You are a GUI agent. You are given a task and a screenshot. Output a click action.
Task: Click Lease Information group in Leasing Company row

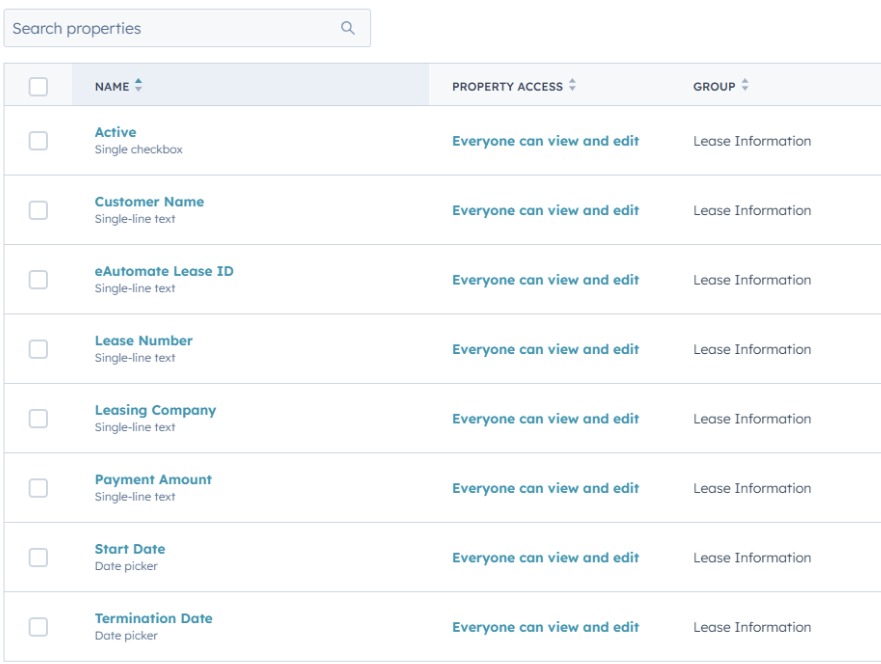coord(752,419)
